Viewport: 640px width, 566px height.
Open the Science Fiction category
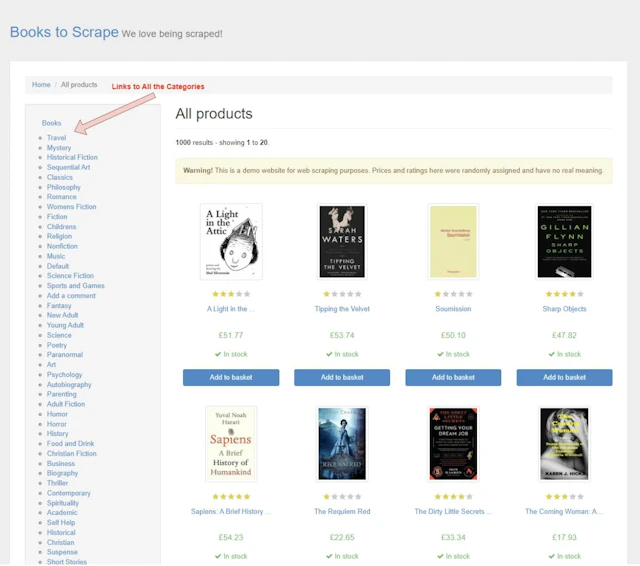click(x=70, y=275)
